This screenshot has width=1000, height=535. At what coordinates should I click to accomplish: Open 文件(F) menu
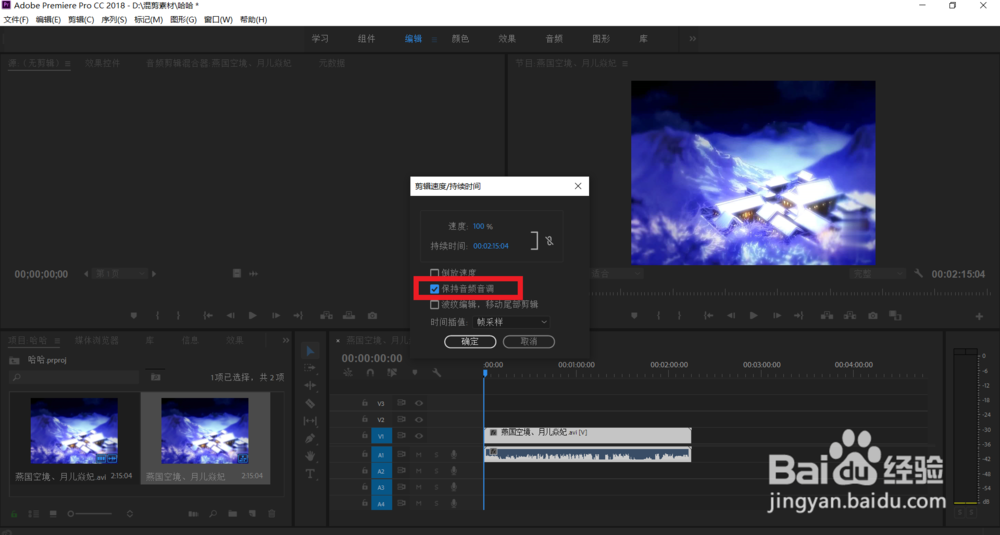[x=16, y=20]
